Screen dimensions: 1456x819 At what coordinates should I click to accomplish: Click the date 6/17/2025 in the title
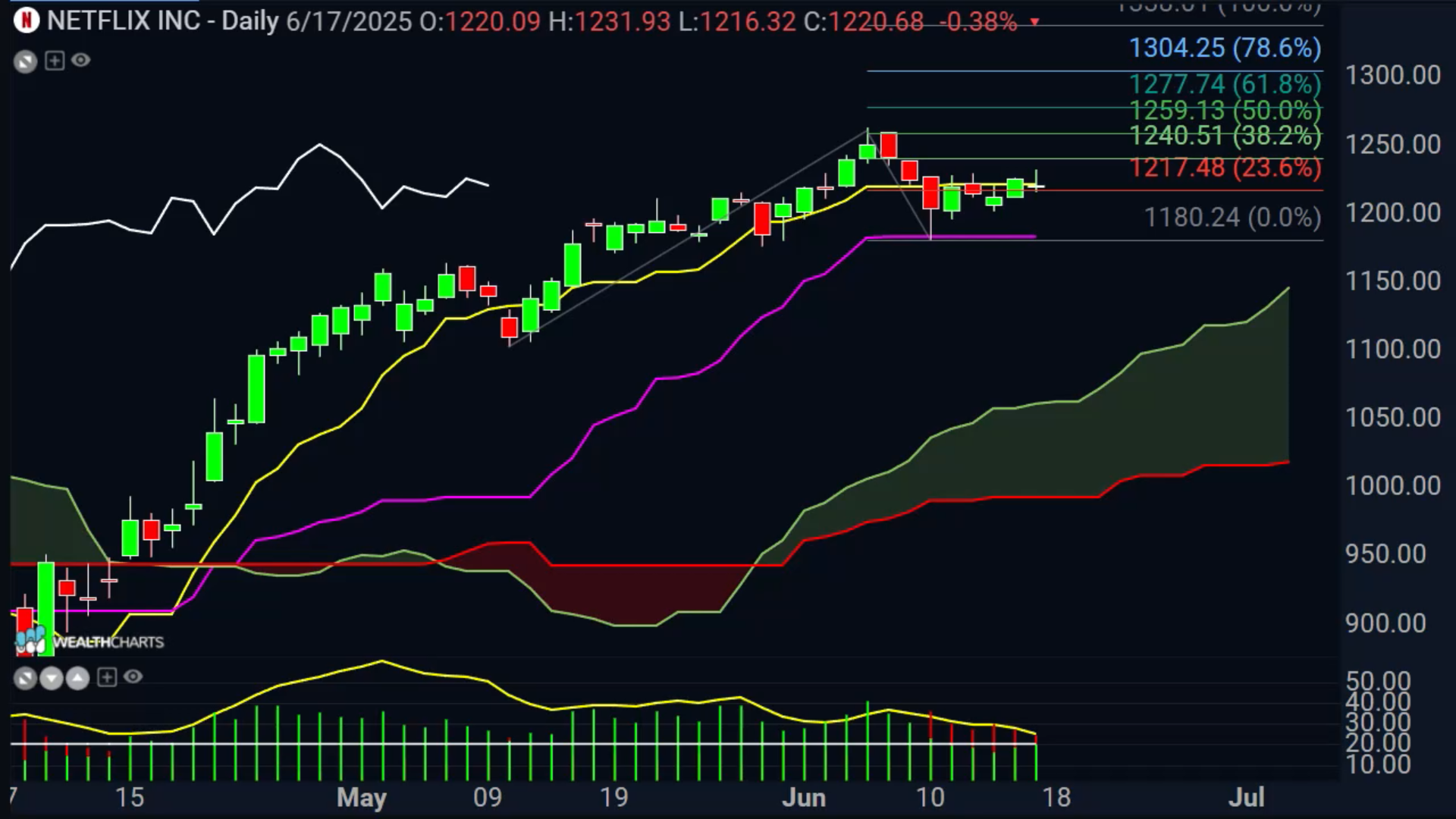349,21
